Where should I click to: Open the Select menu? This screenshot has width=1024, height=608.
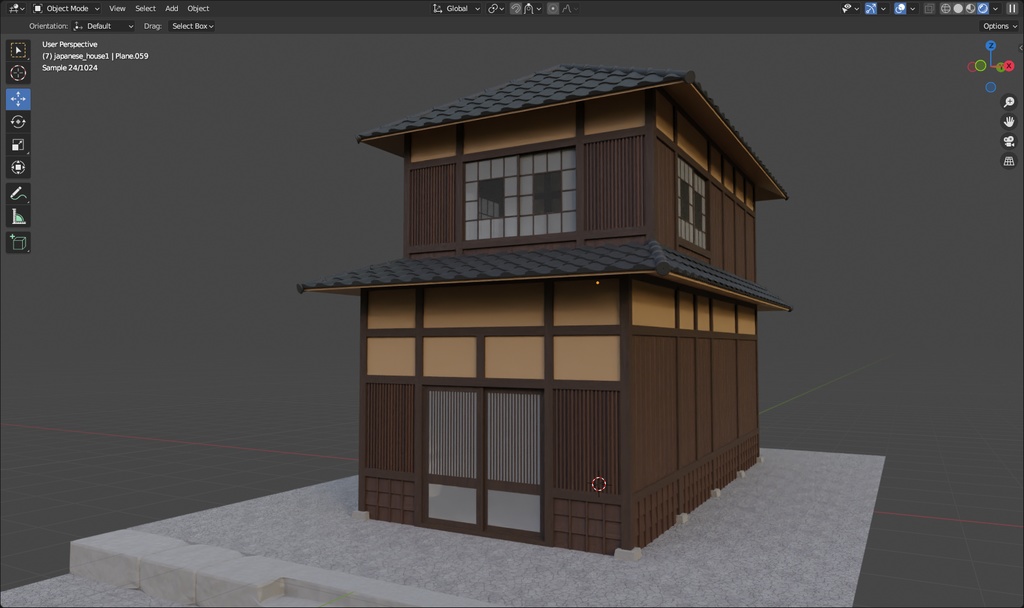[145, 8]
